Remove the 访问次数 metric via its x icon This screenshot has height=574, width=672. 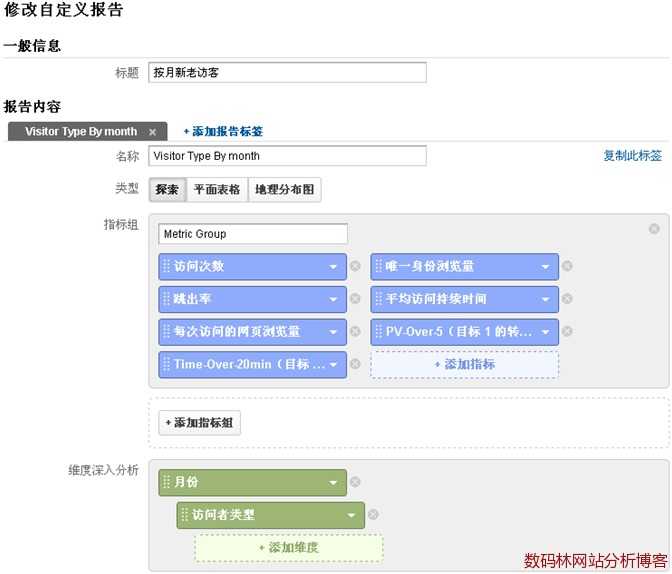point(355,267)
